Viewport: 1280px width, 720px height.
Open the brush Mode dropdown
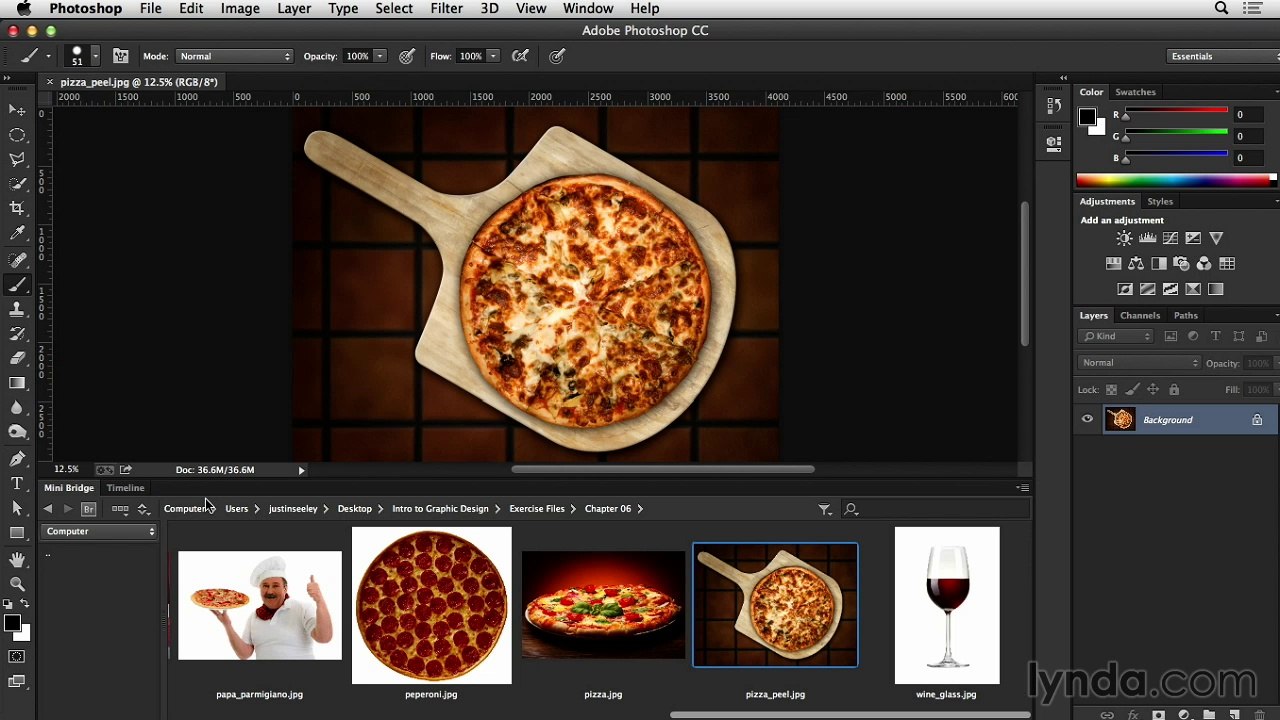235,56
